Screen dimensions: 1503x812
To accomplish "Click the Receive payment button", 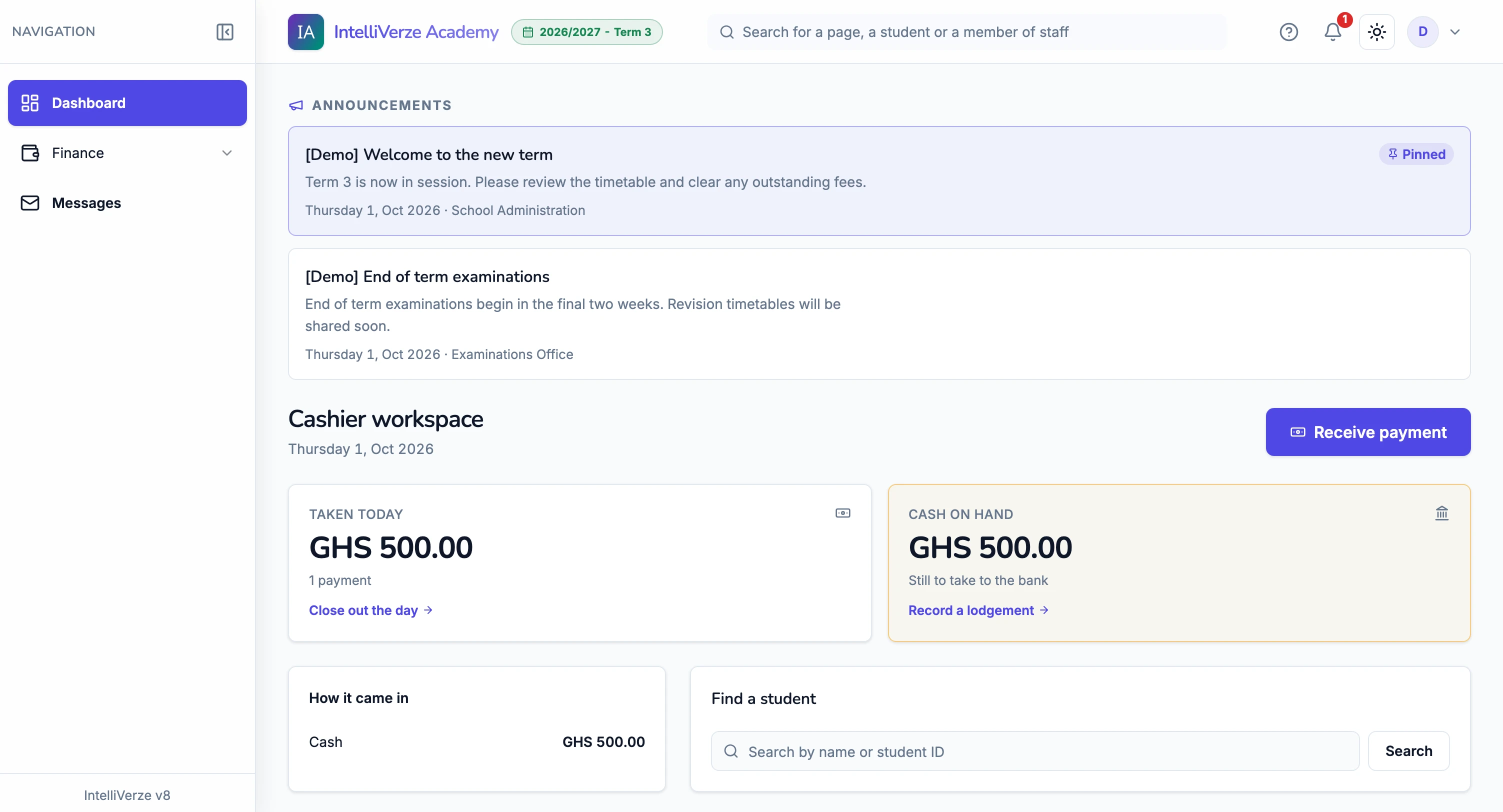I will [1367, 431].
